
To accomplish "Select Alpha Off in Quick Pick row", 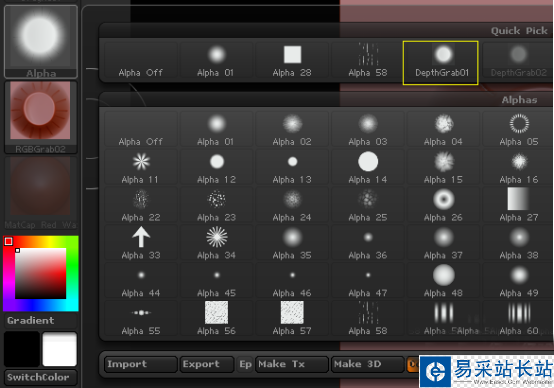I will click(141, 61).
